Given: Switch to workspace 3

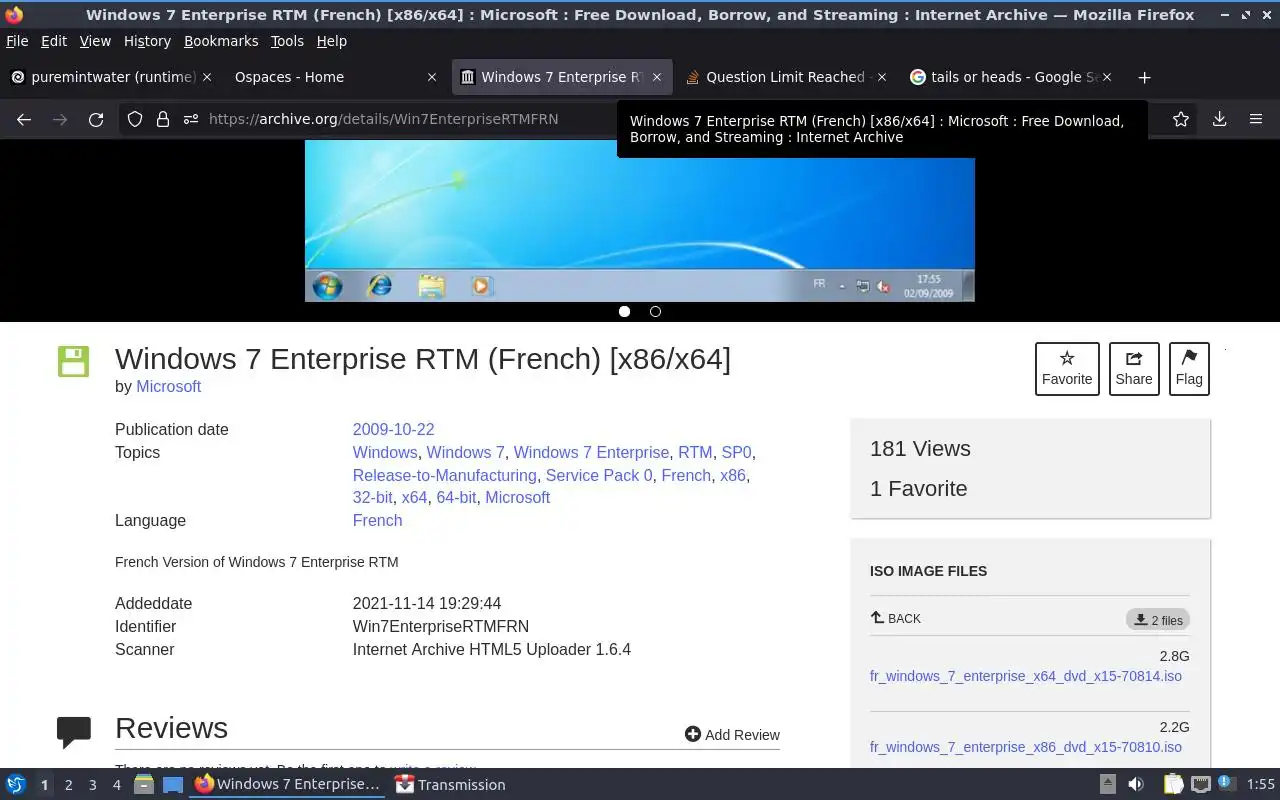Looking at the screenshot, I should point(92,785).
